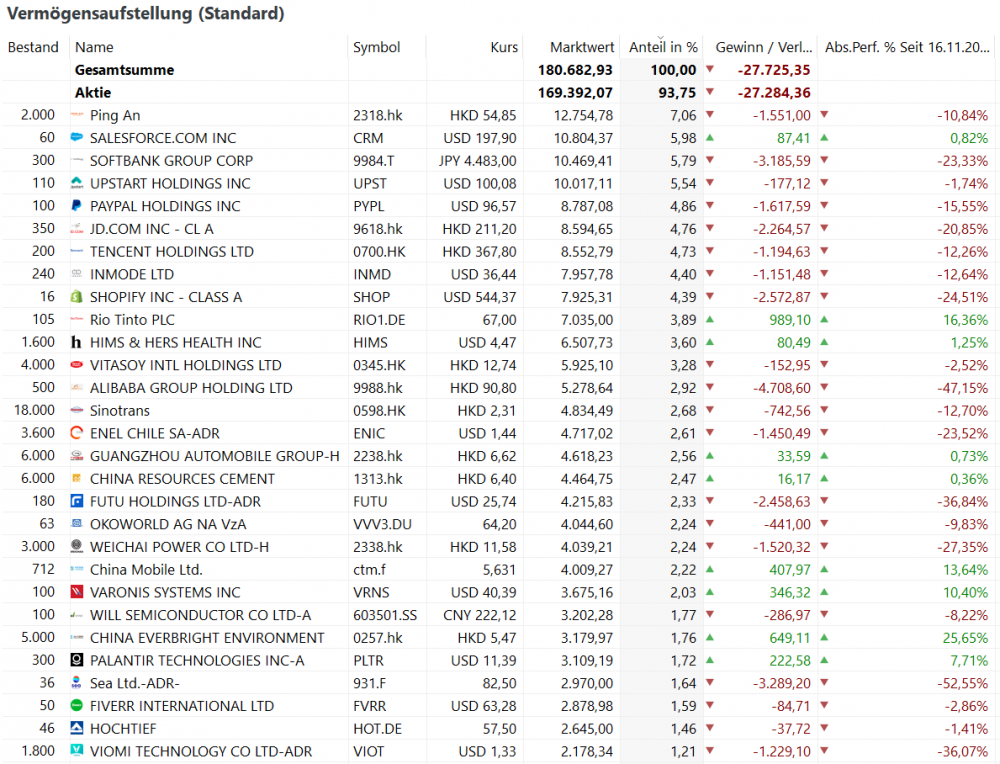Click the total loss -27.725,35
The width and height of the screenshot is (1000, 764).
774,70
